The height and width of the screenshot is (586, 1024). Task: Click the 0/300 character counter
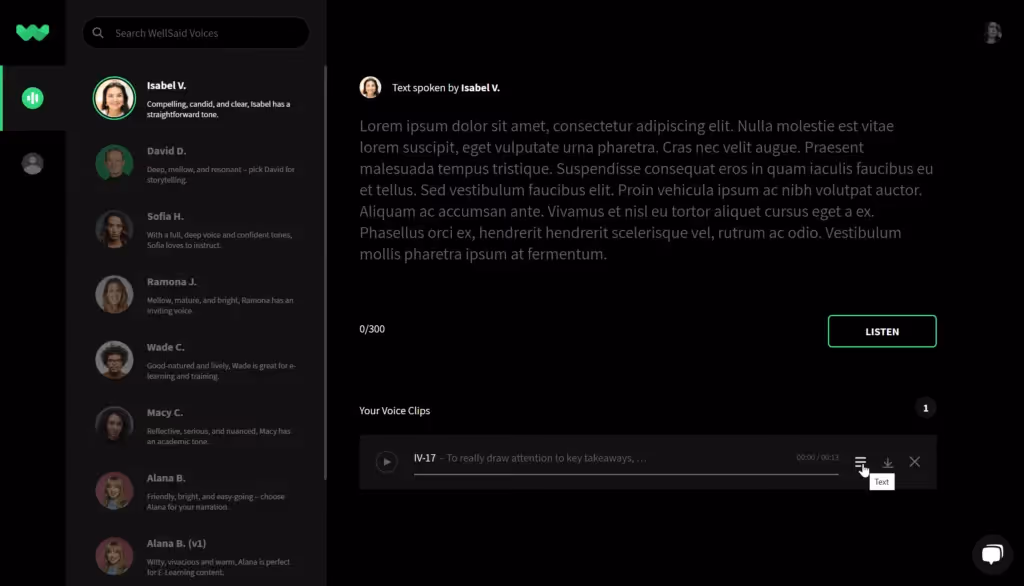372,329
